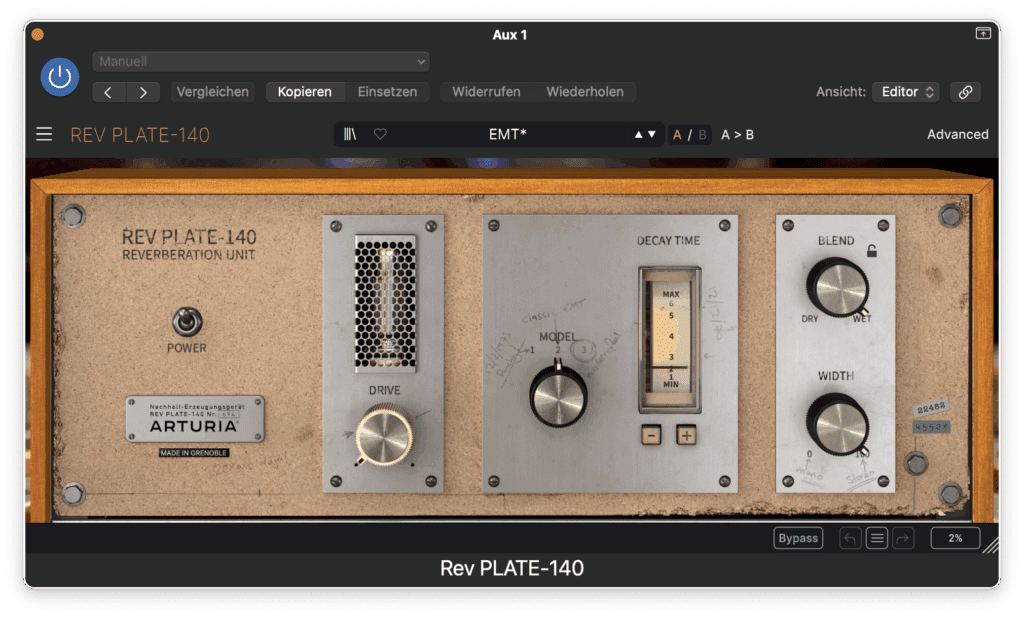Screen dimensions: 1024x617
Task: Favorite the preset with heart icon
Action: (380, 134)
